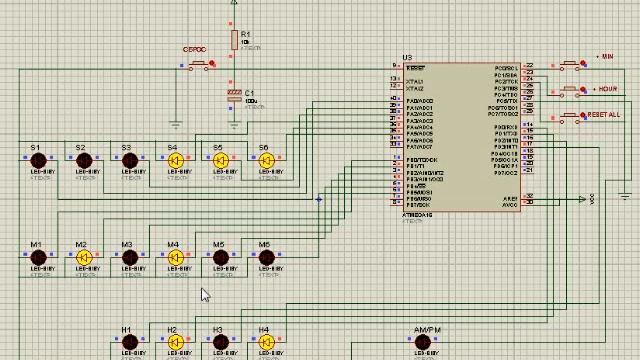Click the + MIN text label

click(604, 56)
